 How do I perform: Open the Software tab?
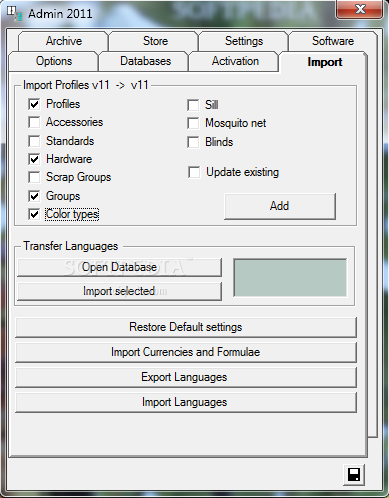(x=333, y=41)
